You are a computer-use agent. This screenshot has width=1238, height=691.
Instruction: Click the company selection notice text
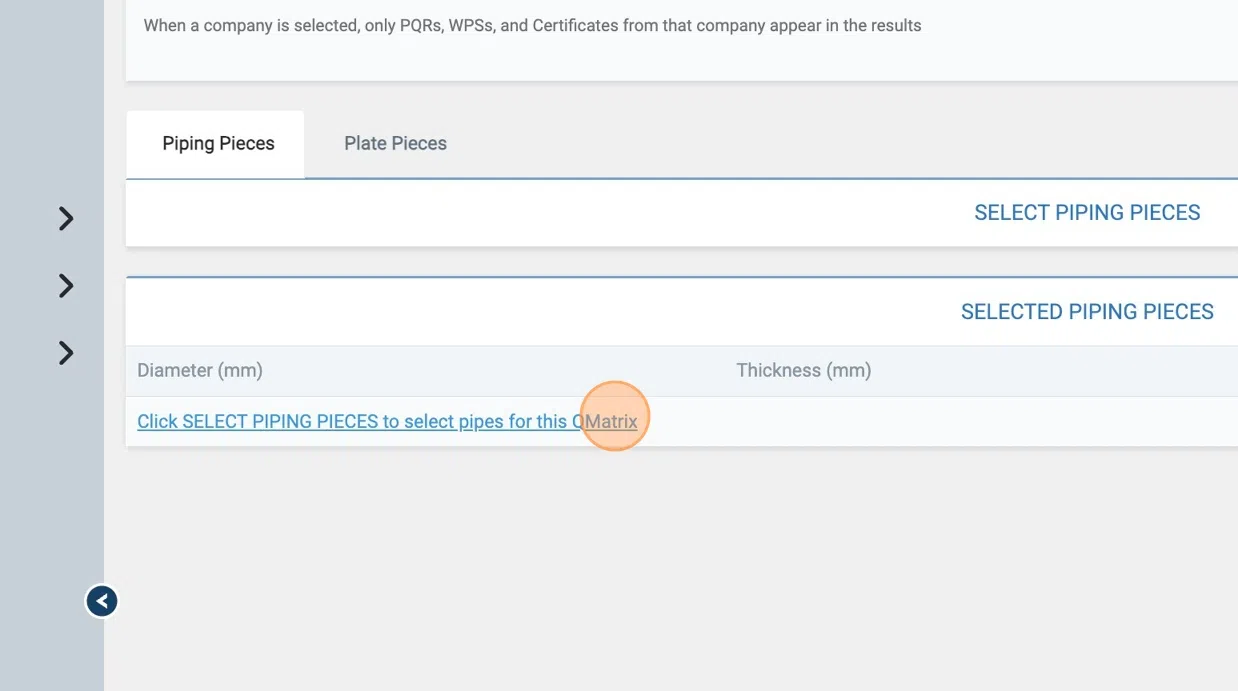[532, 26]
